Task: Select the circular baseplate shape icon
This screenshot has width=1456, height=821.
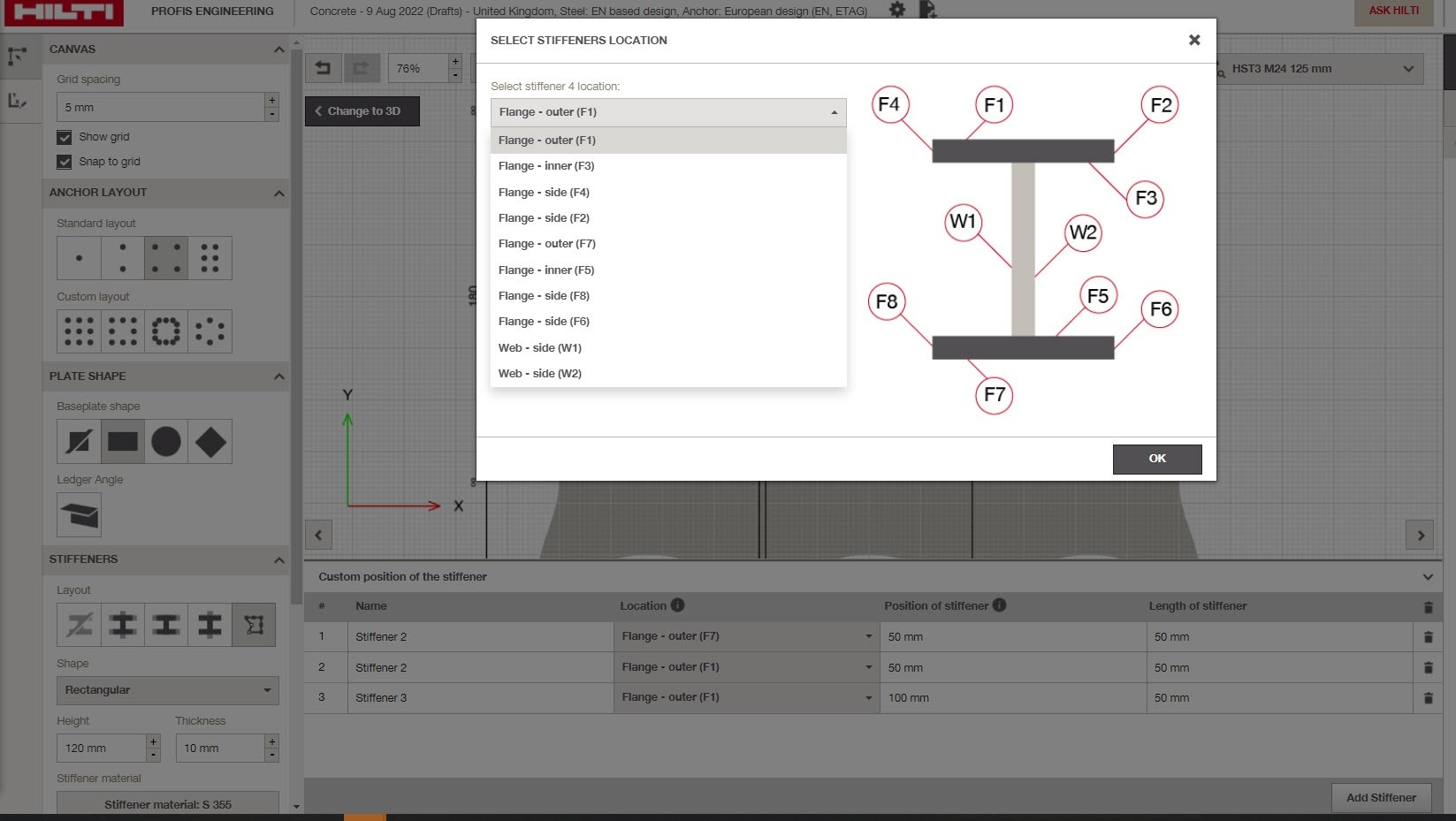Action: 166,441
